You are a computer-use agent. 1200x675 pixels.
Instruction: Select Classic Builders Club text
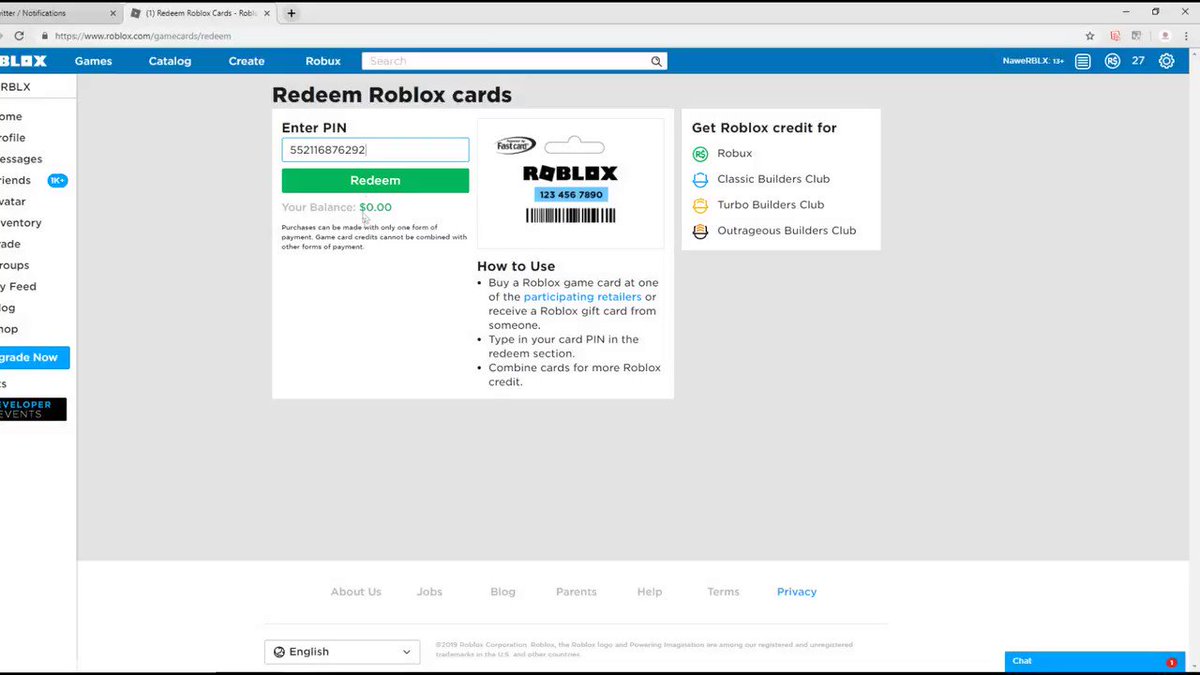point(773,179)
